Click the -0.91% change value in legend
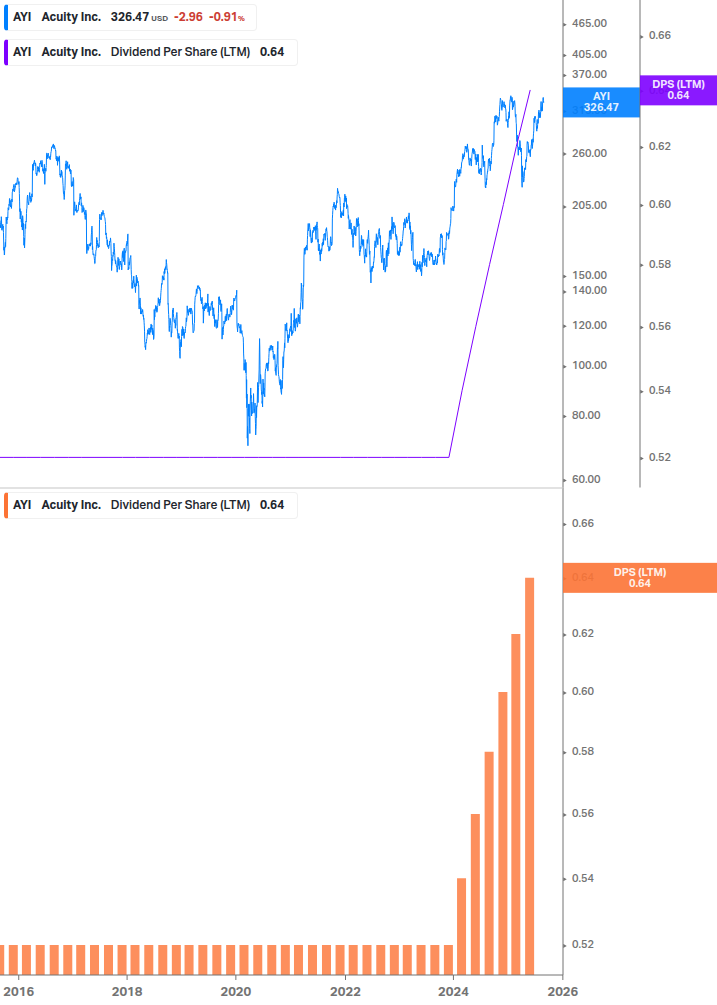Screen dimensions: 717x1005 (x=227, y=17)
